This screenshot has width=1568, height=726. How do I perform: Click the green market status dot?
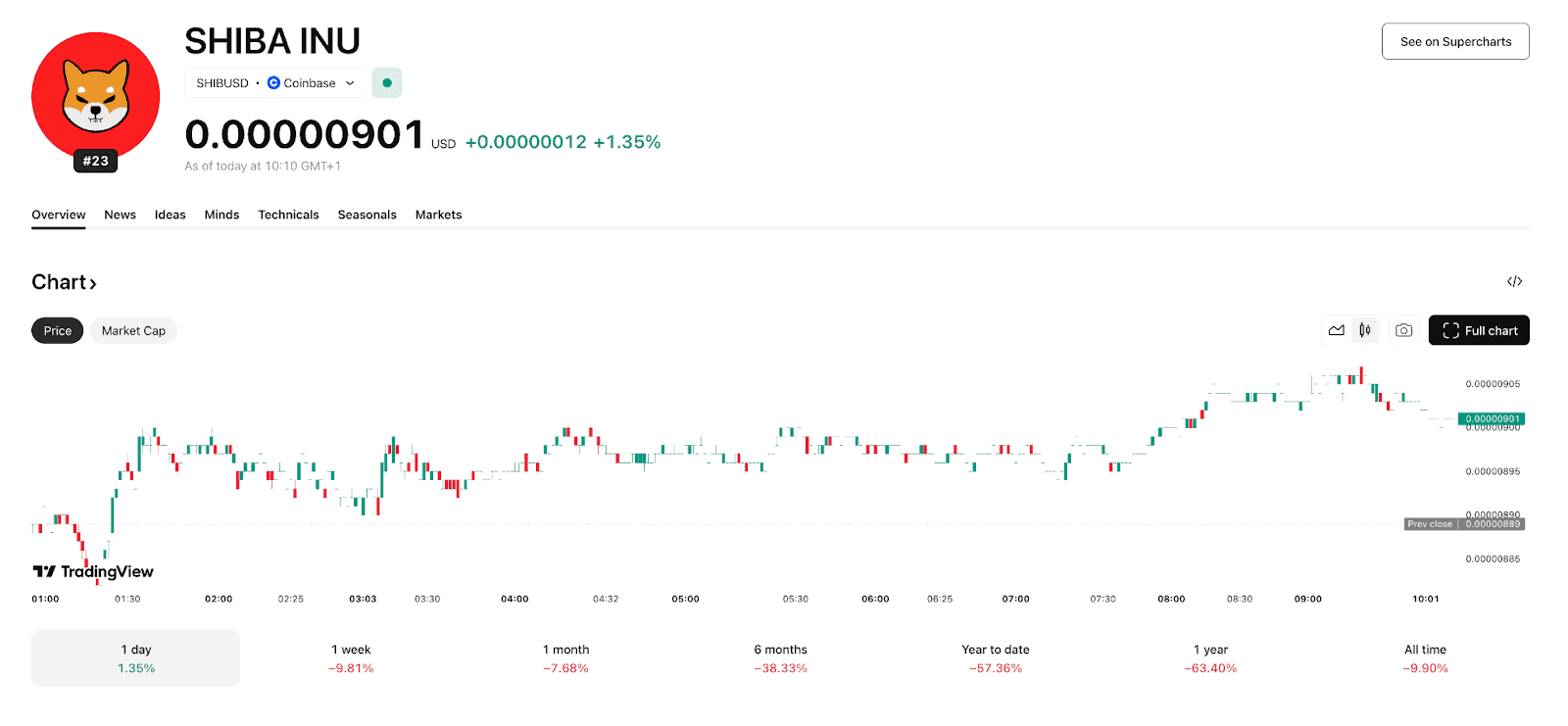pos(387,83)
